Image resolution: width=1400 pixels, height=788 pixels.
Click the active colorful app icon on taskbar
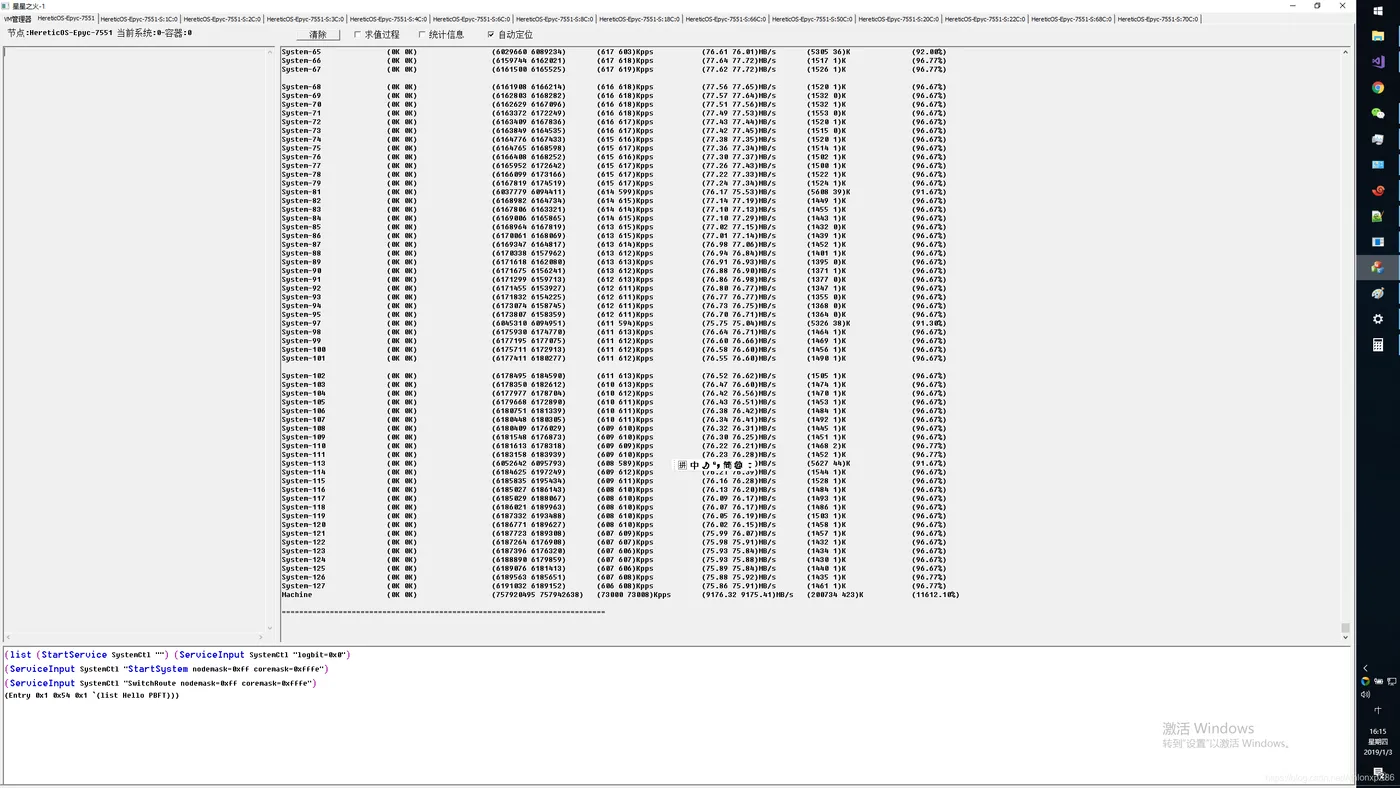tap(1378, 267)
